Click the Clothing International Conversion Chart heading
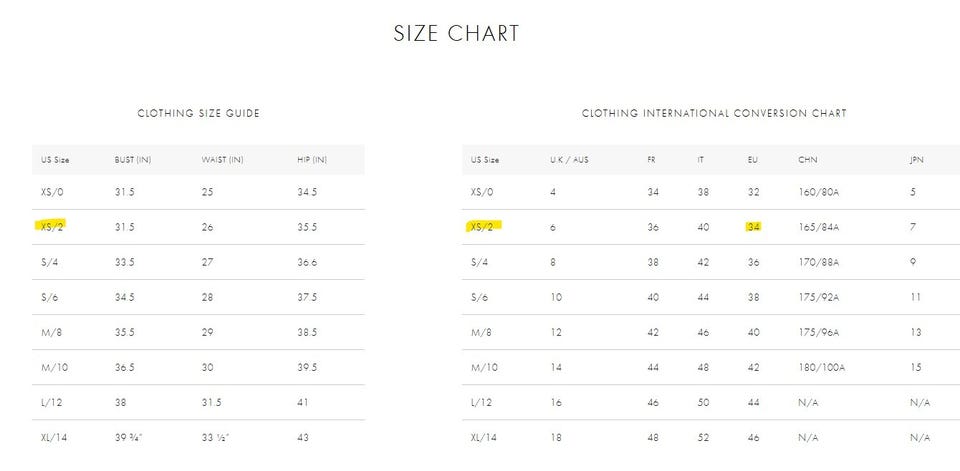Image resolution: width=960 pixels, height=471 pixels. (x=714, y=114)
